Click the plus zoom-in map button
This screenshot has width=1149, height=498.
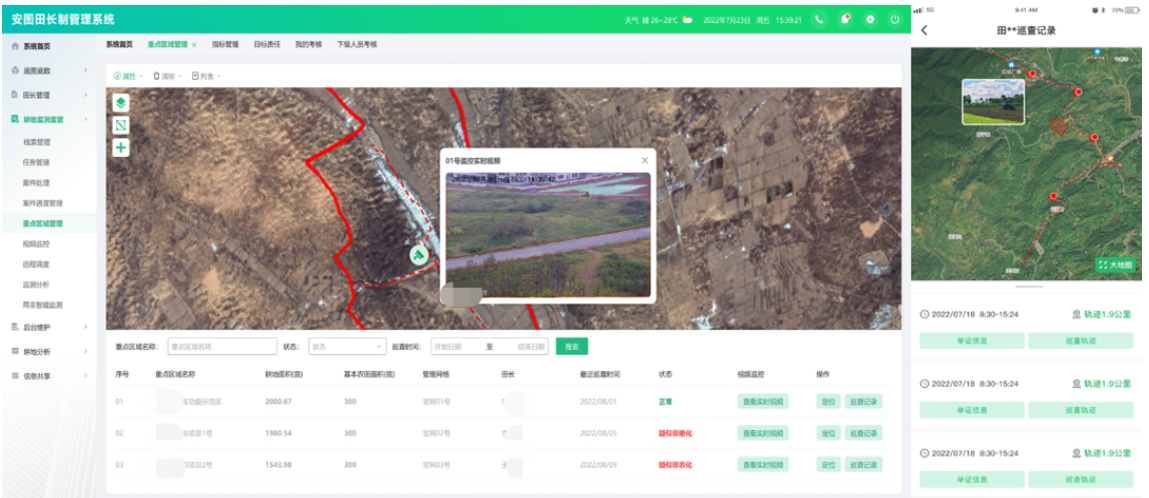(x=121, y=148)
